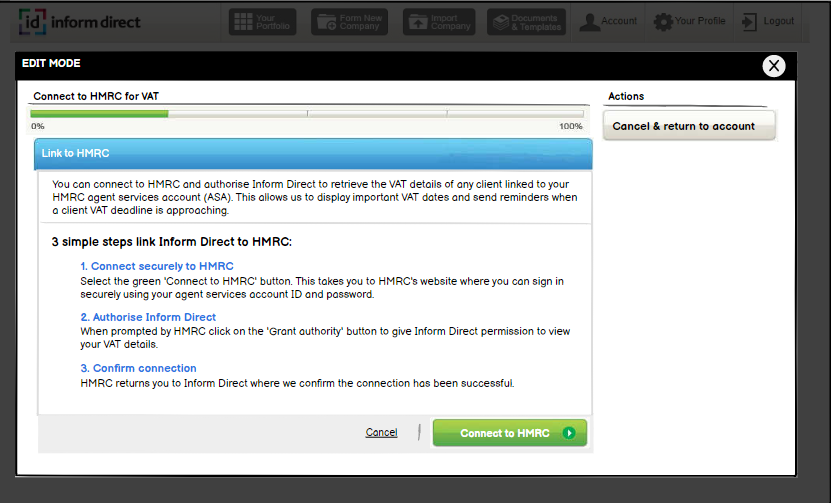
Task: Close the Edit Mode dialog
Action: point(773,66)
